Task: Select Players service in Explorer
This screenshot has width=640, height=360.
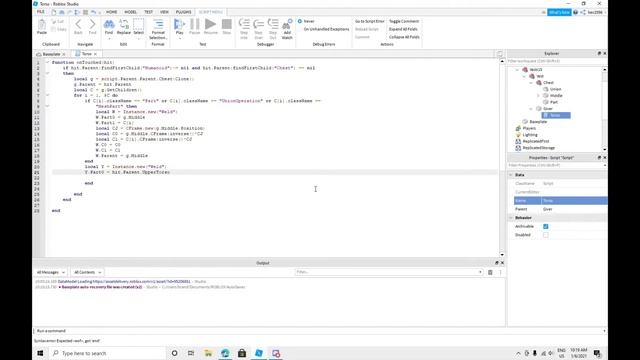Action: 529,128
